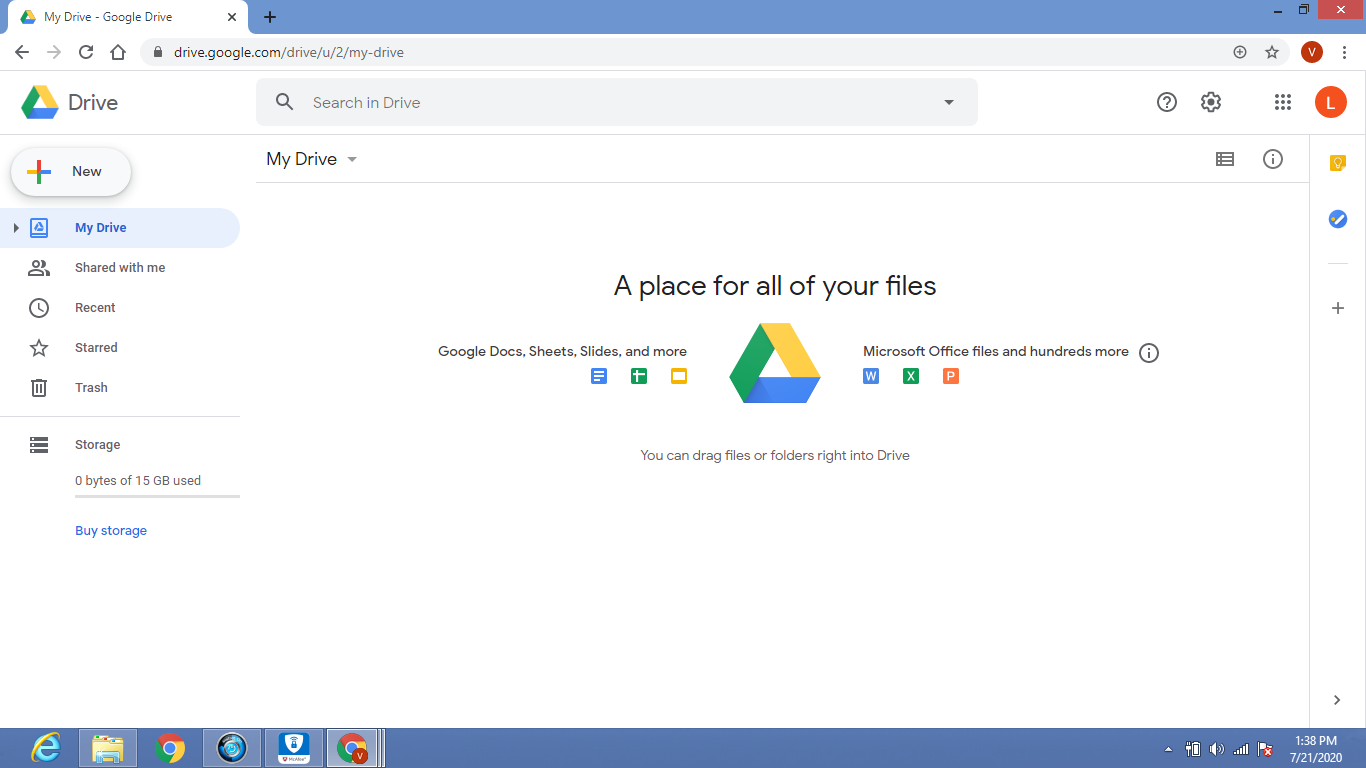Show hidden system tray icons
This screenshot has width=1366, height=768.
(1169, 749)
